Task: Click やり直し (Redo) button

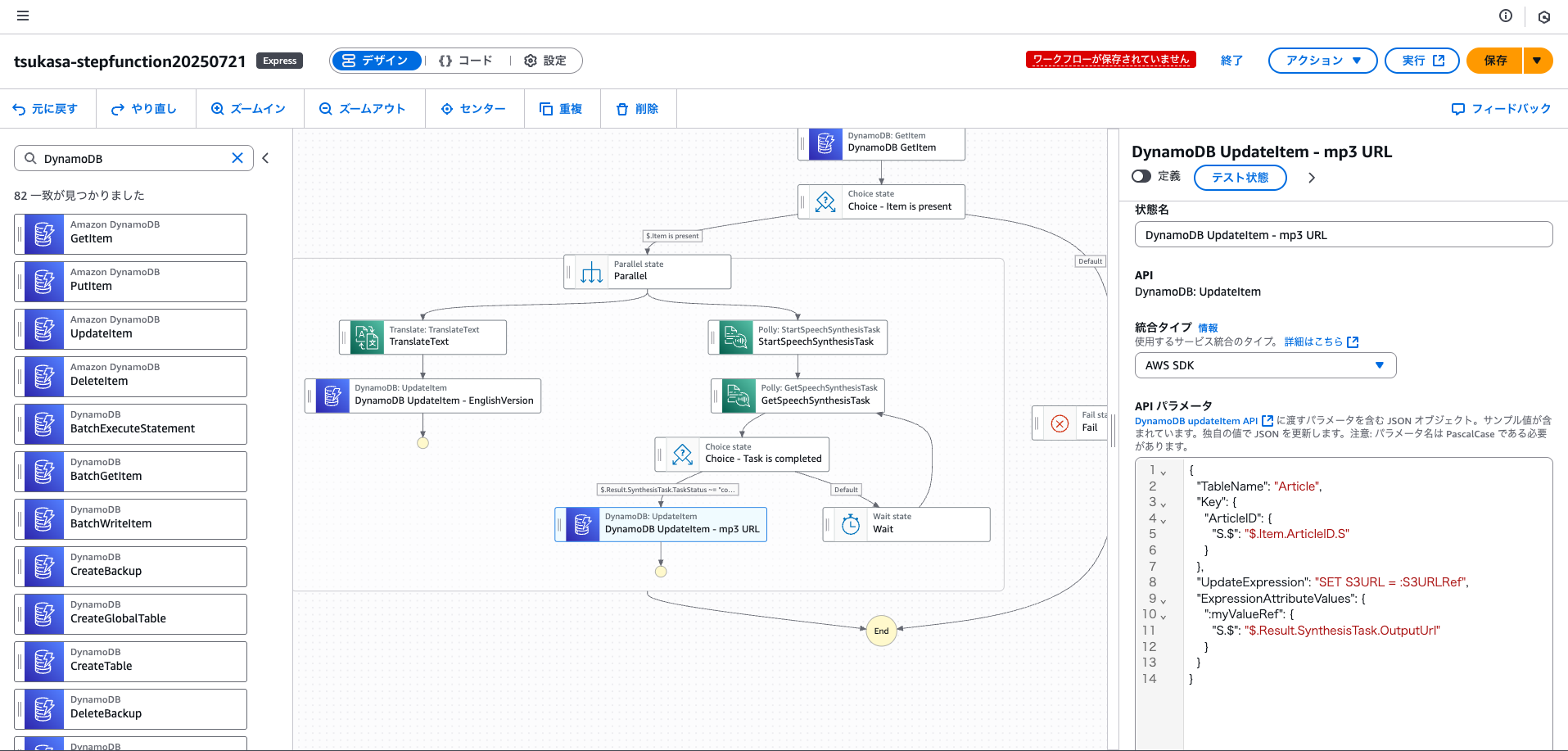Action: point(144,109)
